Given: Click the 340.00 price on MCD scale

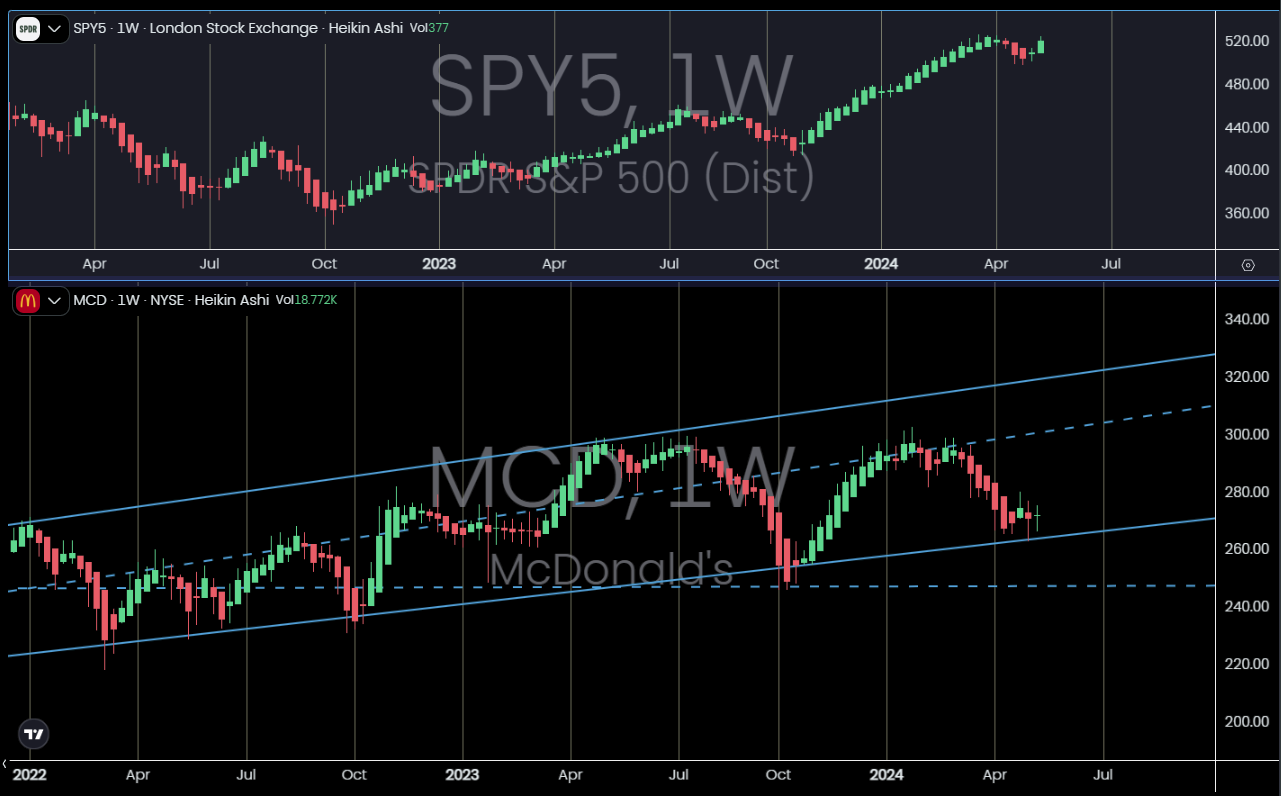Looking at the screenshot, I should pyautogui.click(x=1247, y=320).
